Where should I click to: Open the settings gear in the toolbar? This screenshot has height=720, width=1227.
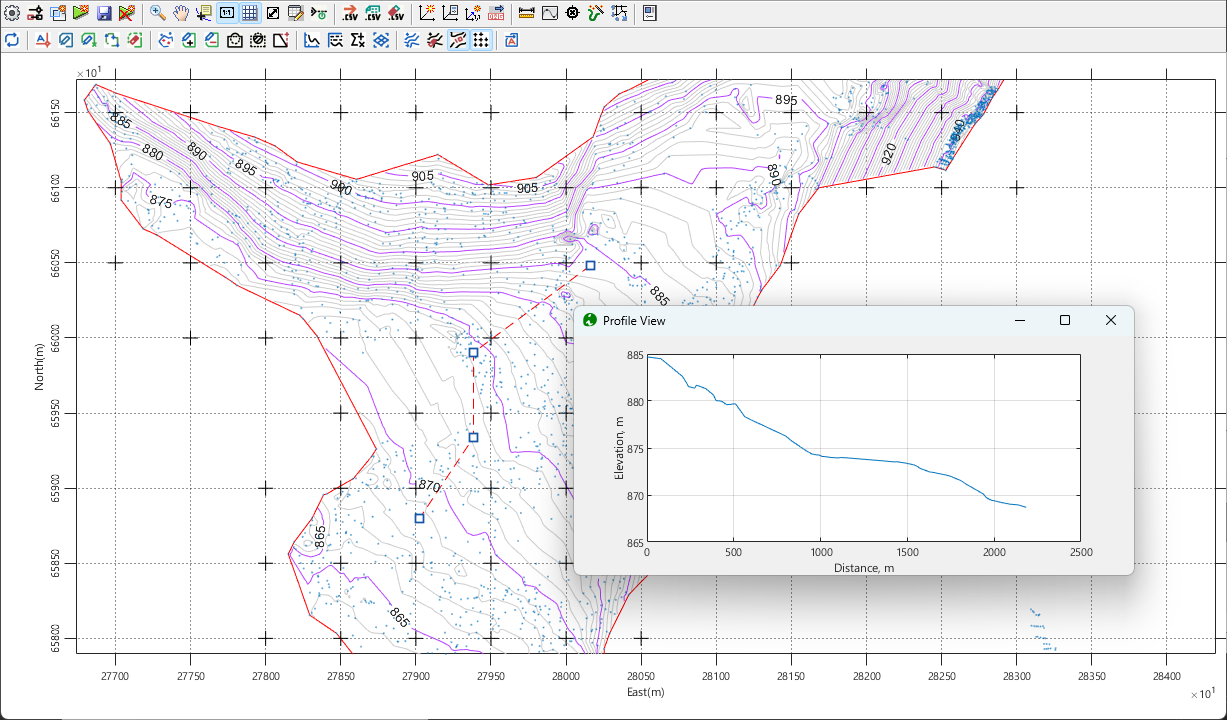coord(12,13)
